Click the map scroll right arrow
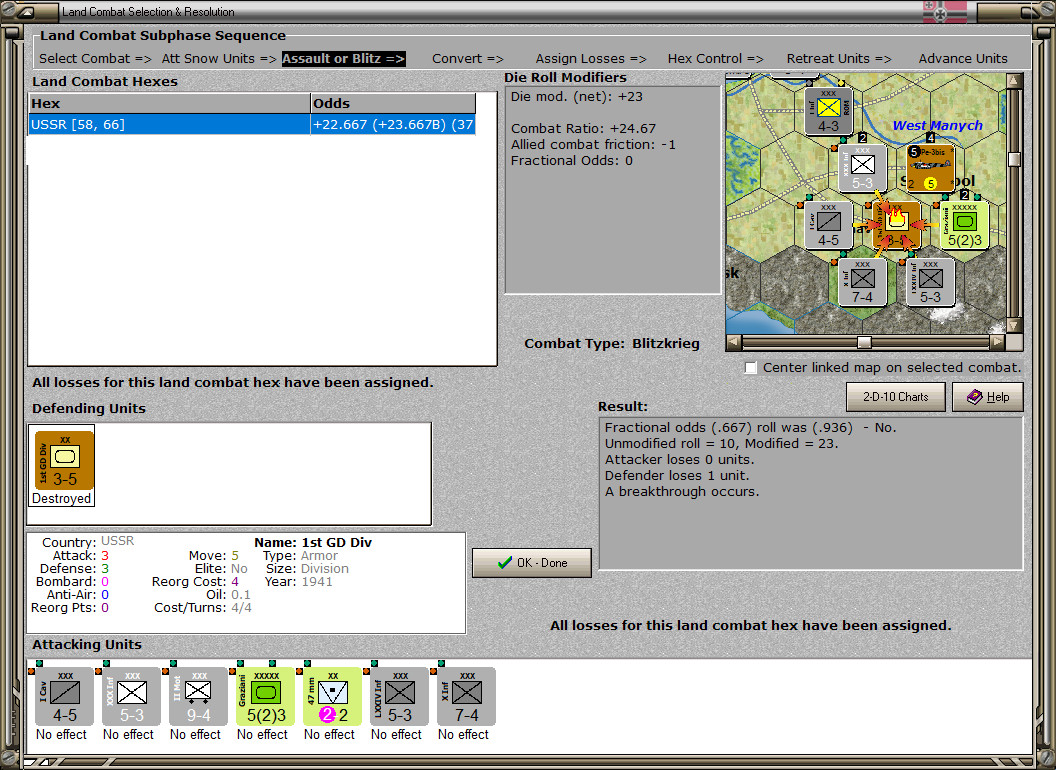1056x770 pixels. [997, 342]
